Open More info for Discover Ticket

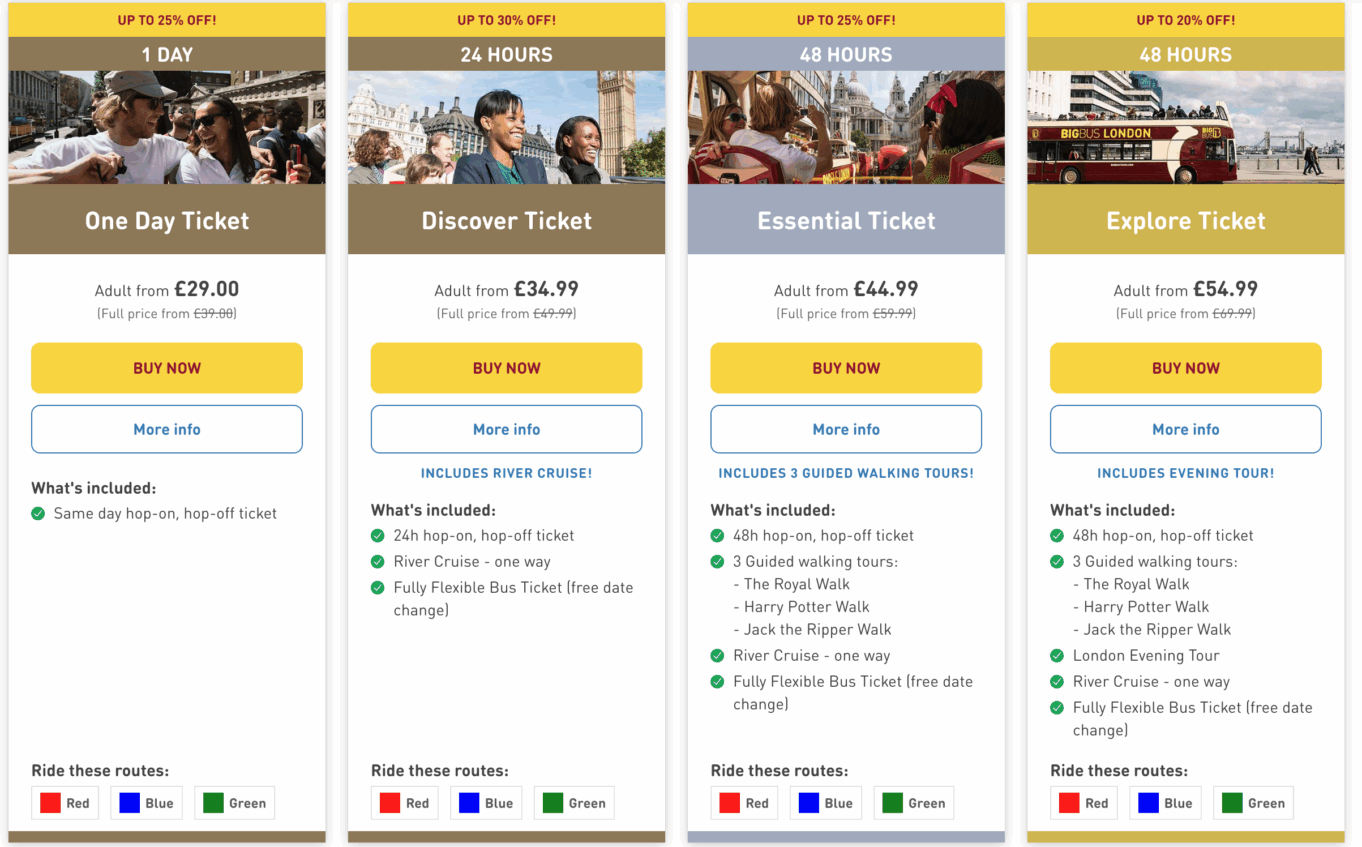(x=506, y=429)
